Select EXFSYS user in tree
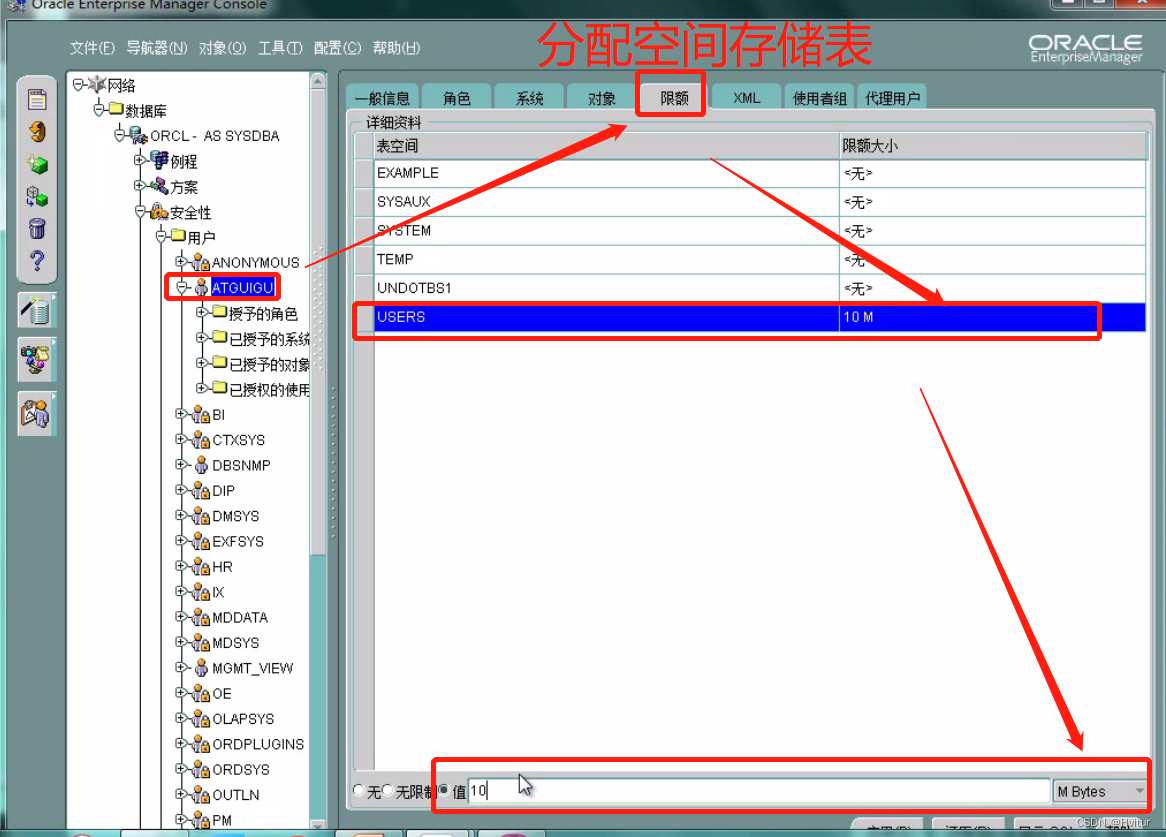The height and width of the screenshot is (837, 1166). coord(238,542)
